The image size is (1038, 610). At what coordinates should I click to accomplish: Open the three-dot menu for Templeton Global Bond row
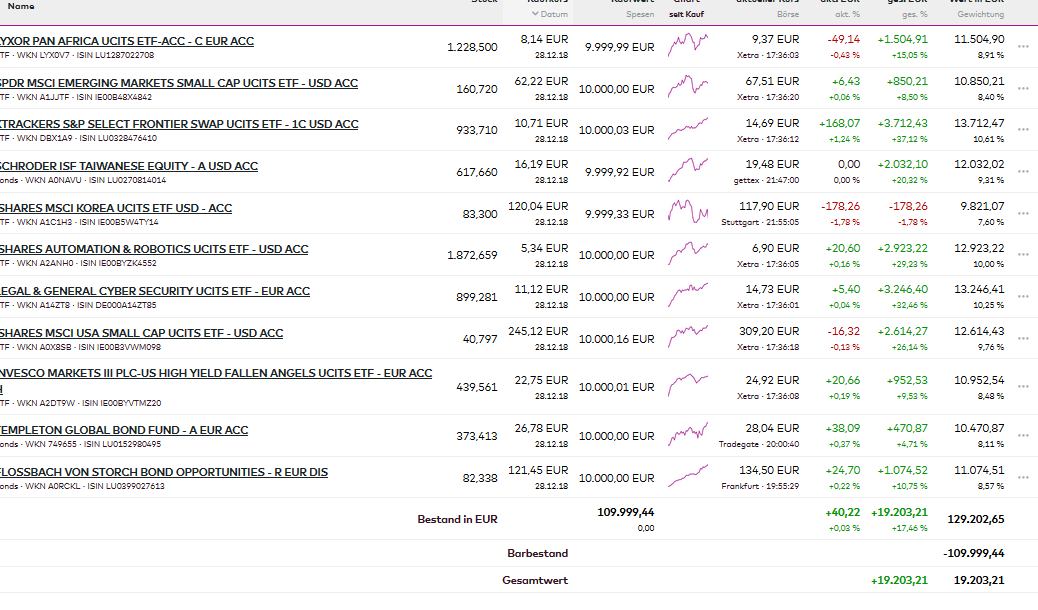(x=1023, y=436)
